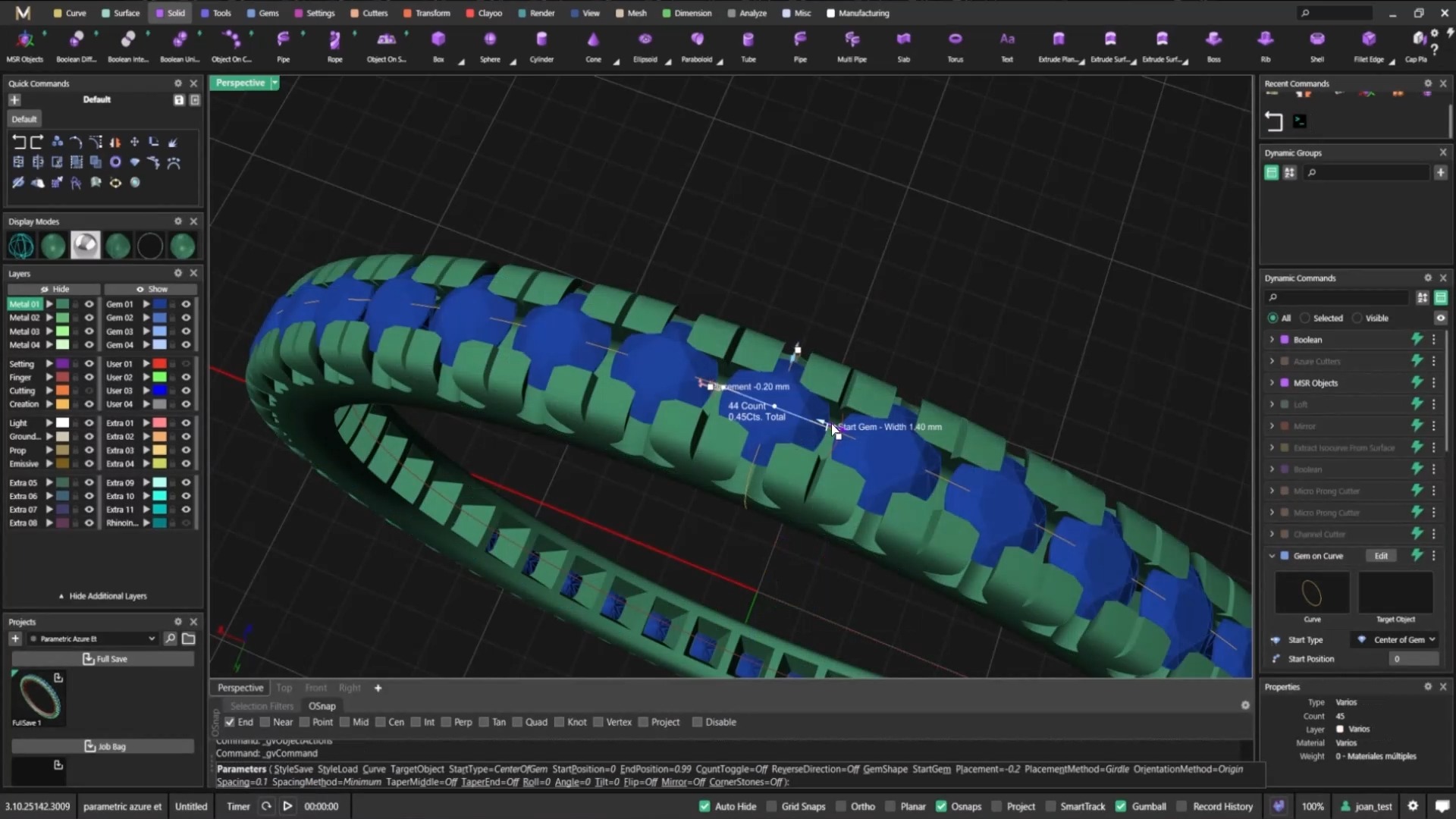1456x819 pixels.
Task: Click the Full Save button
Action: click(103, 659)
